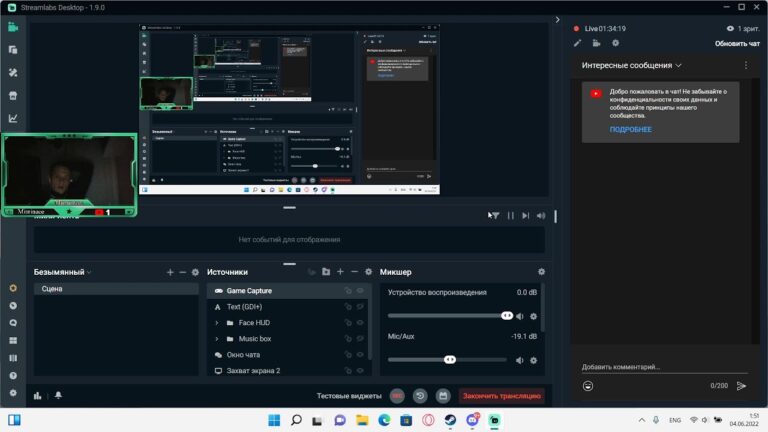Start recording with the REC button
This screenshot has width=768, height=432.
(397, 396)
